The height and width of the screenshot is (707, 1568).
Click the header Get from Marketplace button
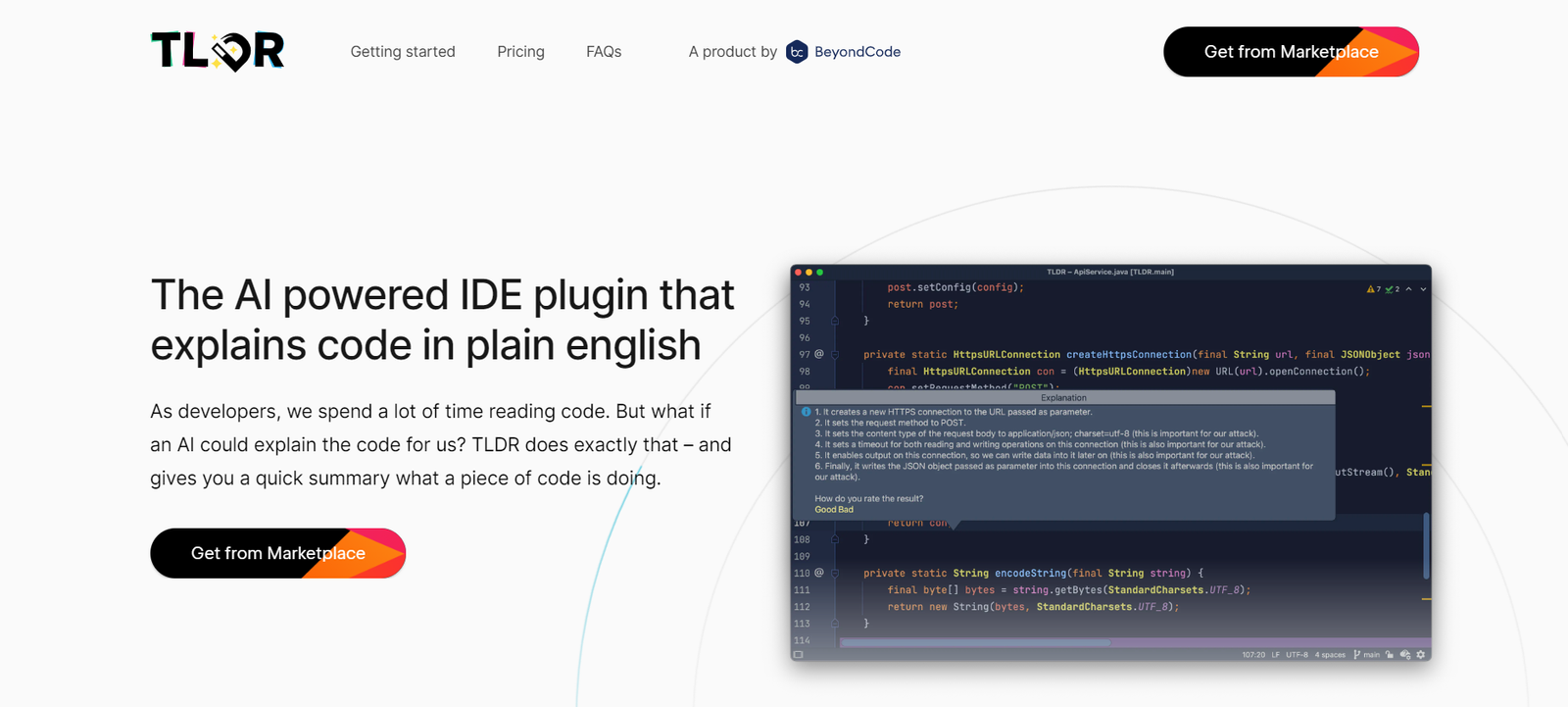click(1291, 52)
